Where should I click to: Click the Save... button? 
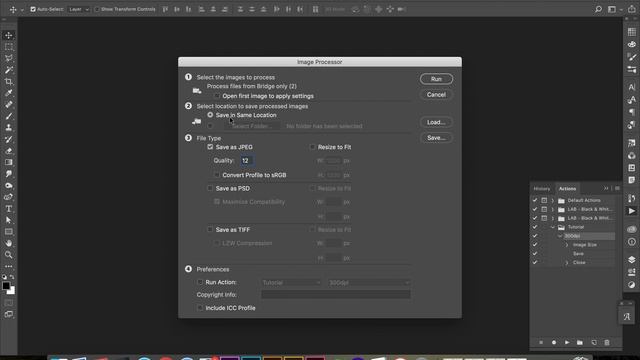coord(436,138)
